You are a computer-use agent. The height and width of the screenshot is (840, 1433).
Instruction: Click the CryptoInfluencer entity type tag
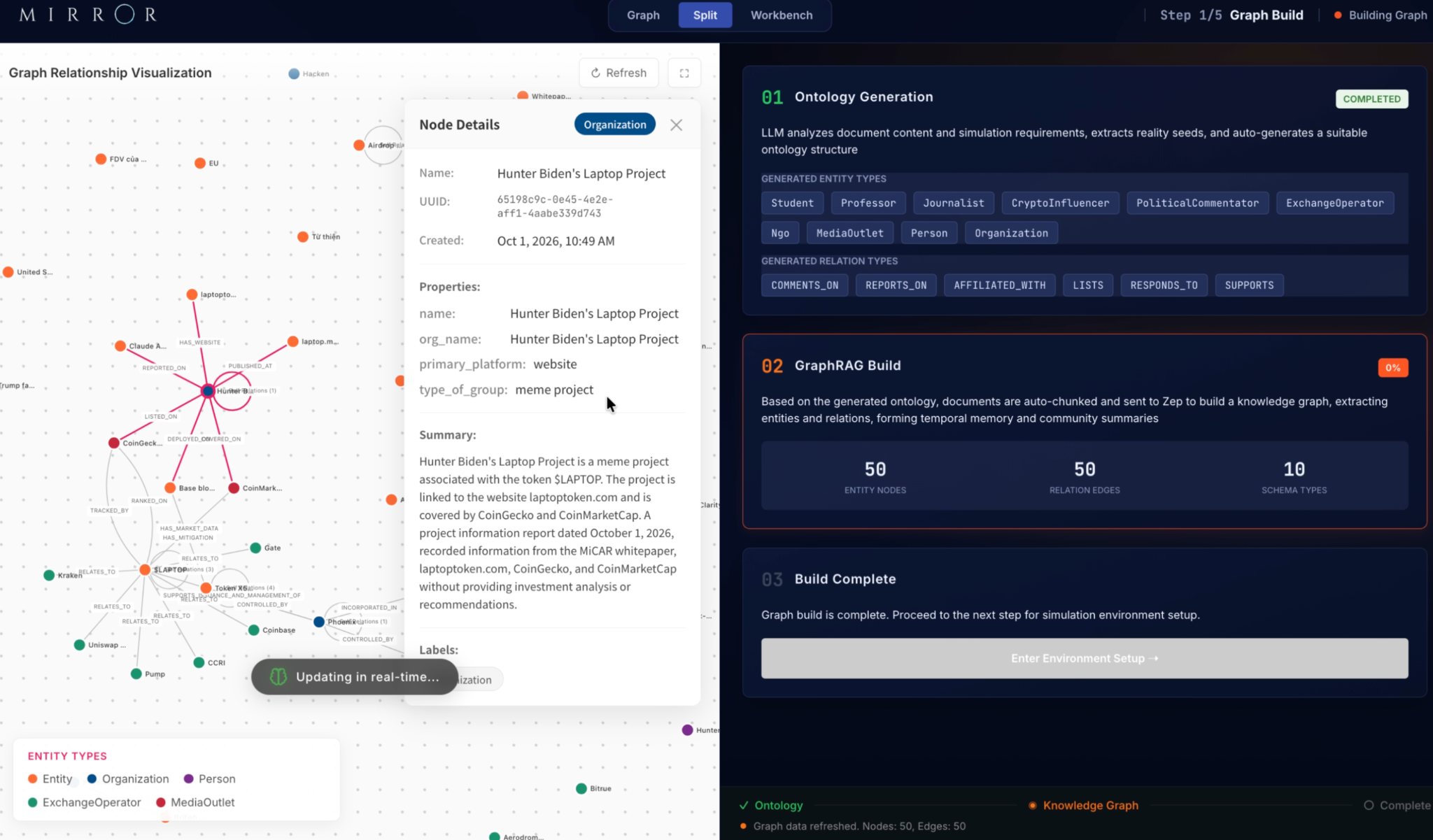pyautogui.click(x=1060, y=203)
